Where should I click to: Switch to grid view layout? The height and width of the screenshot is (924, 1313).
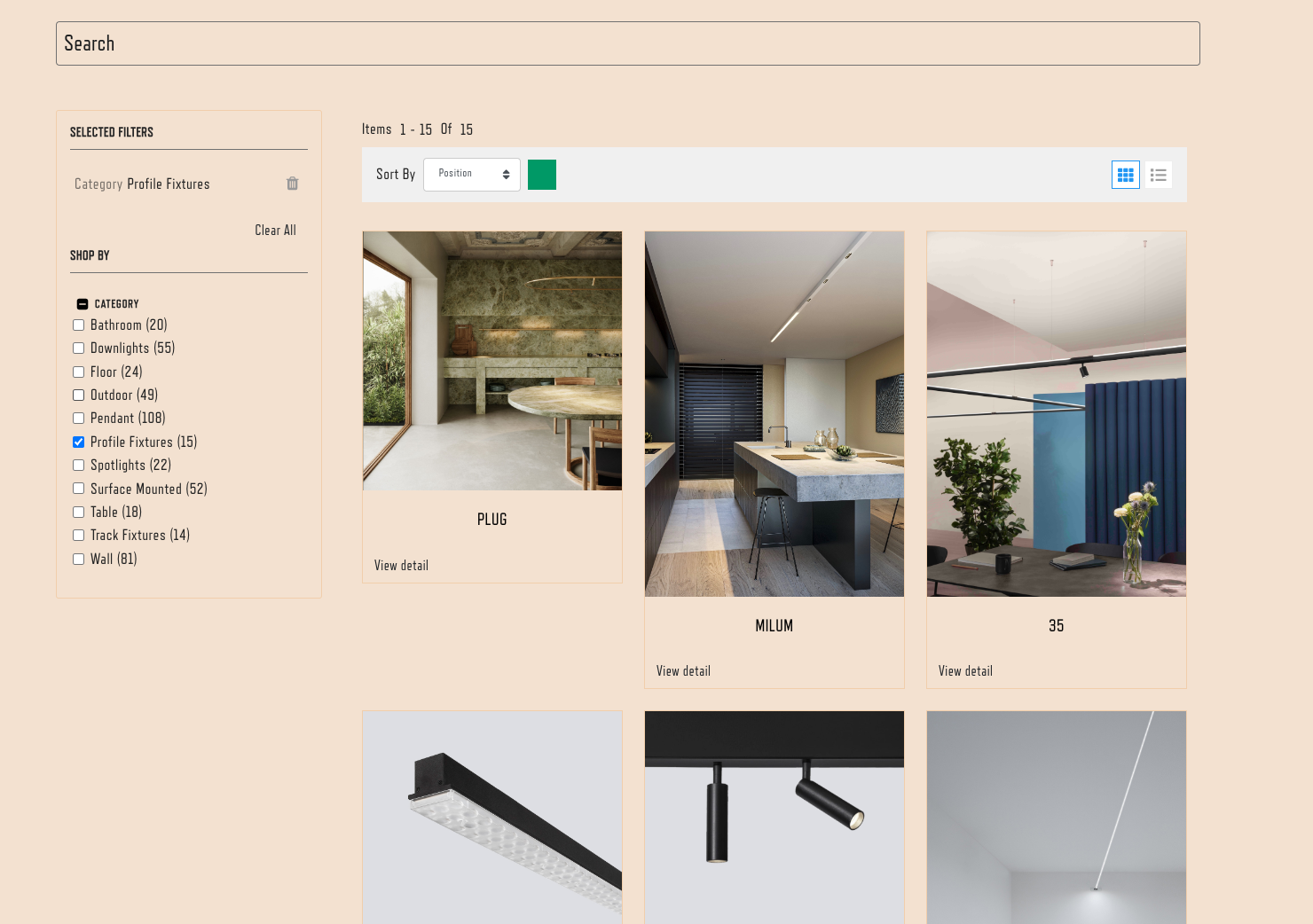pyautogui.click(x=1125, y=175)
